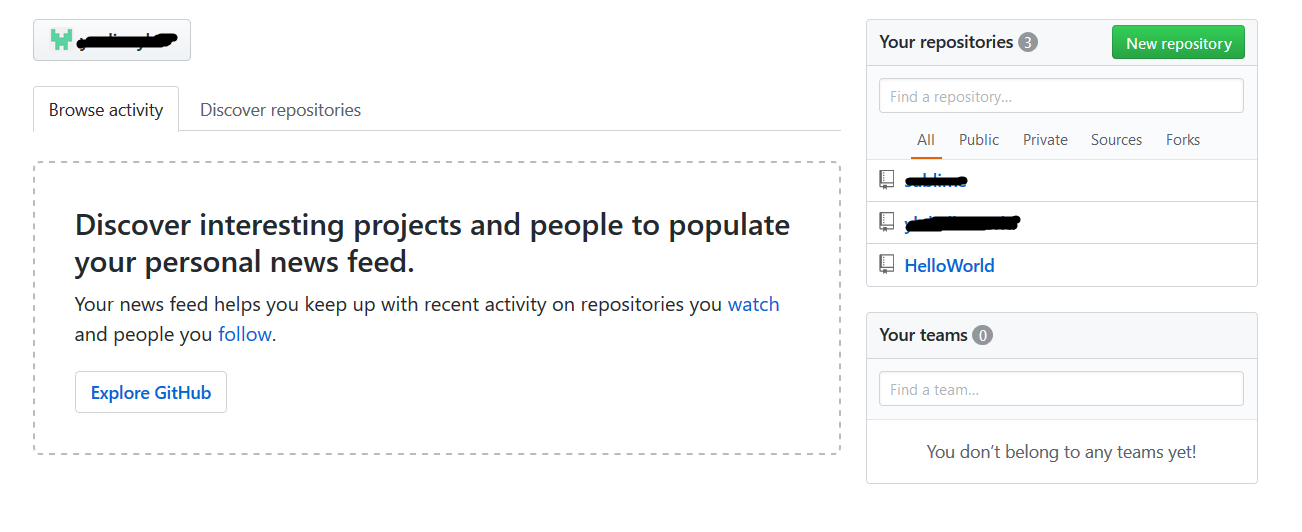Follow the 'watch' link in news feed text
Image resolution: width=1302 pixels, height=532 pixels.
753,304
